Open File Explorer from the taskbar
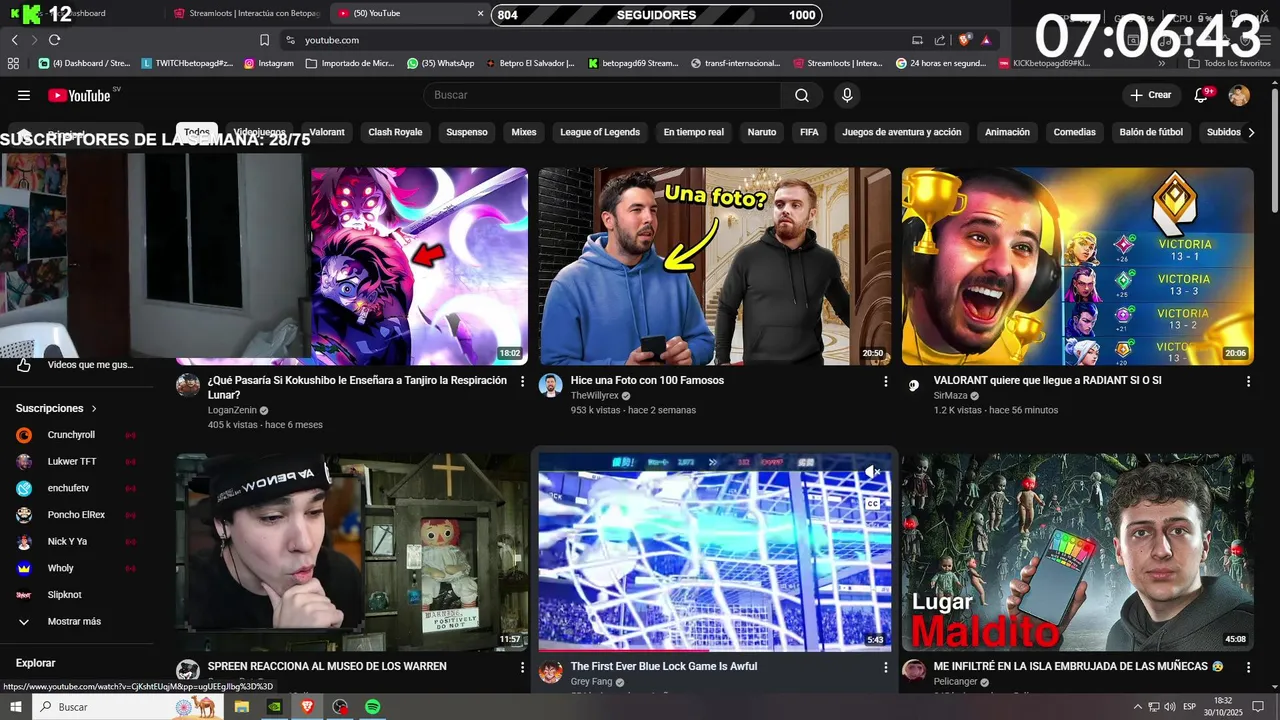The image size is (1280, 720). [241, 707]
